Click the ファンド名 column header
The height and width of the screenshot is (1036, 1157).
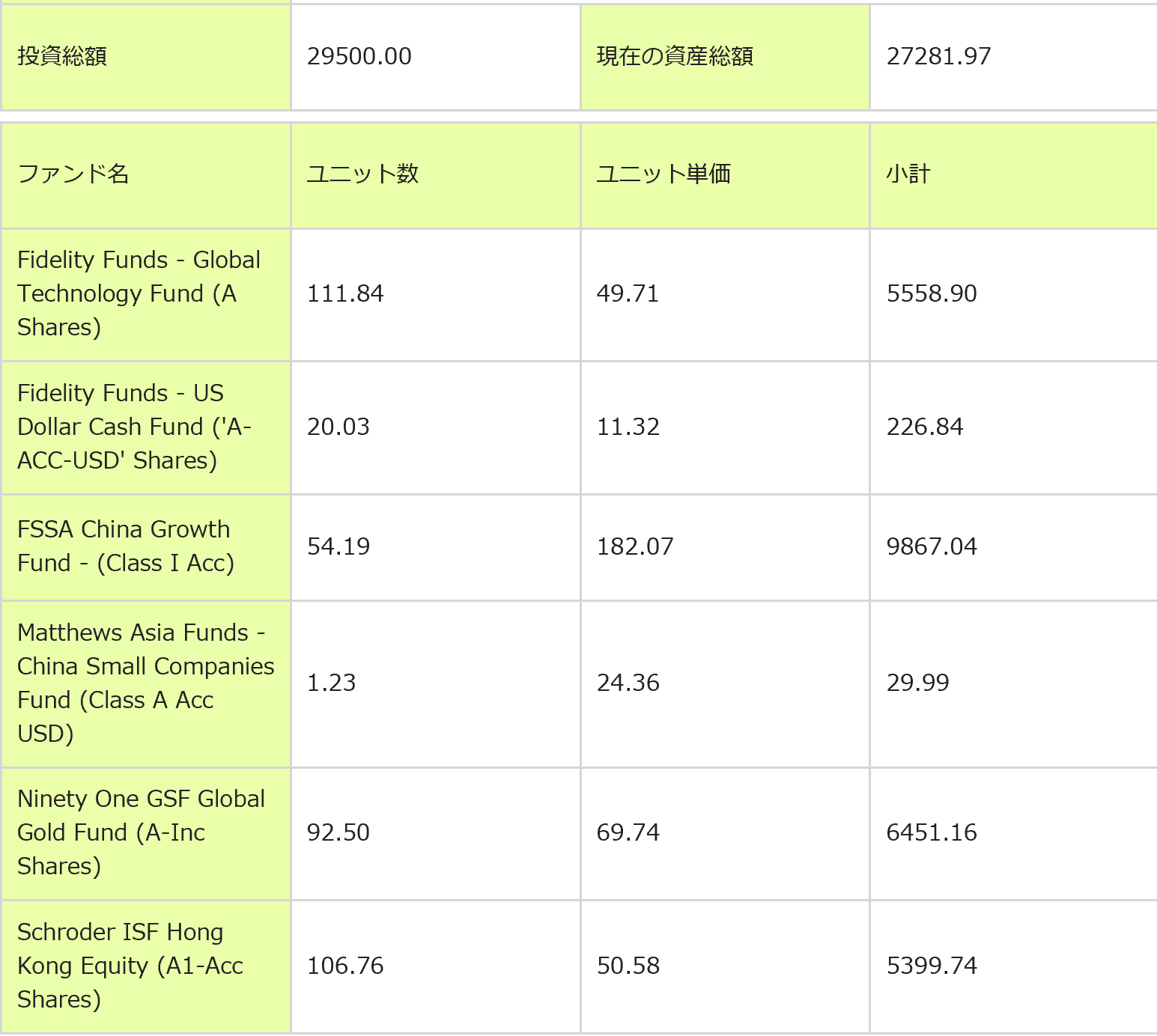(x=73, y=174)
